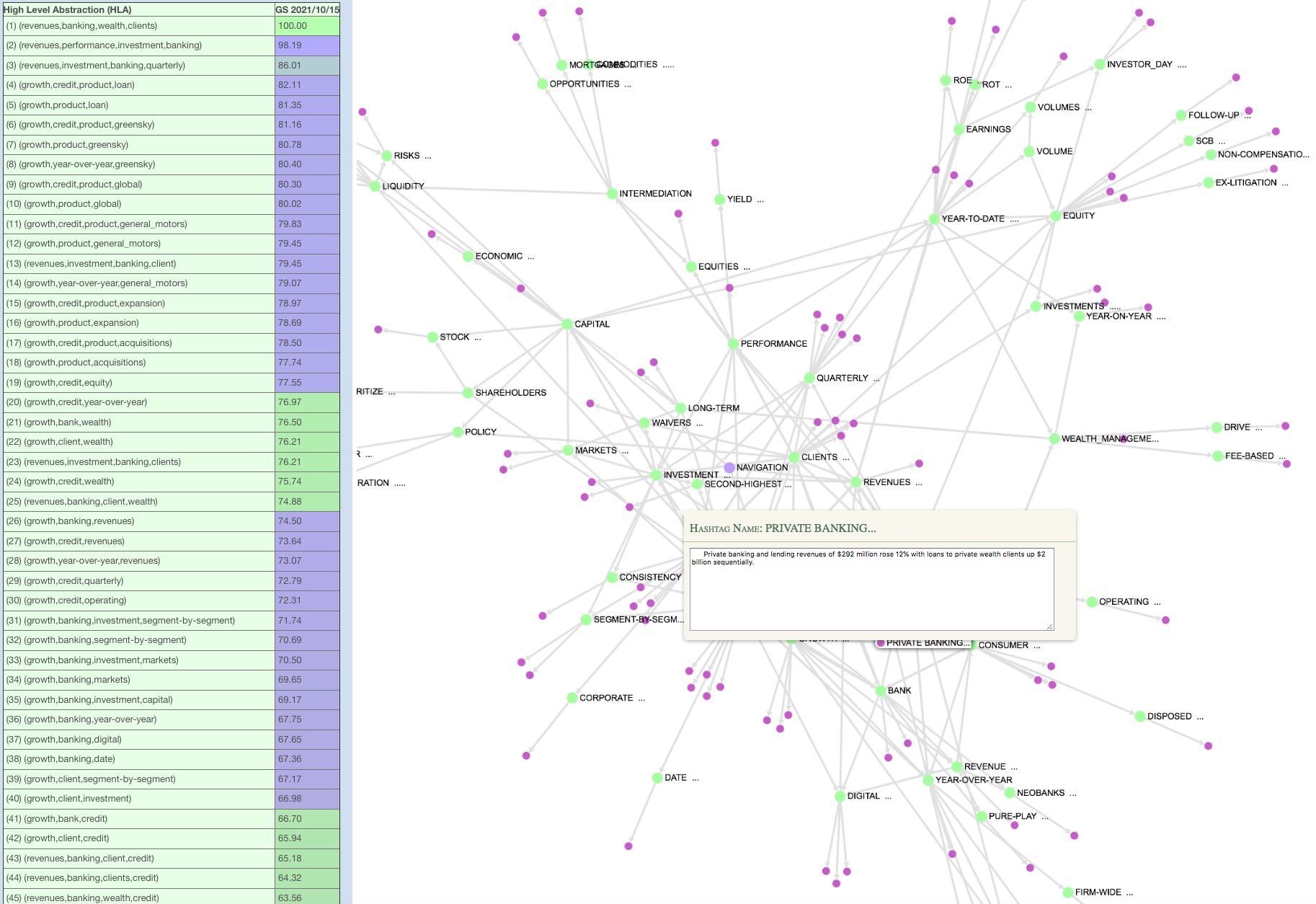Select row (21) growth,bank,wealth
This screenshot has width=1316, height=904.
click(138, 422)
